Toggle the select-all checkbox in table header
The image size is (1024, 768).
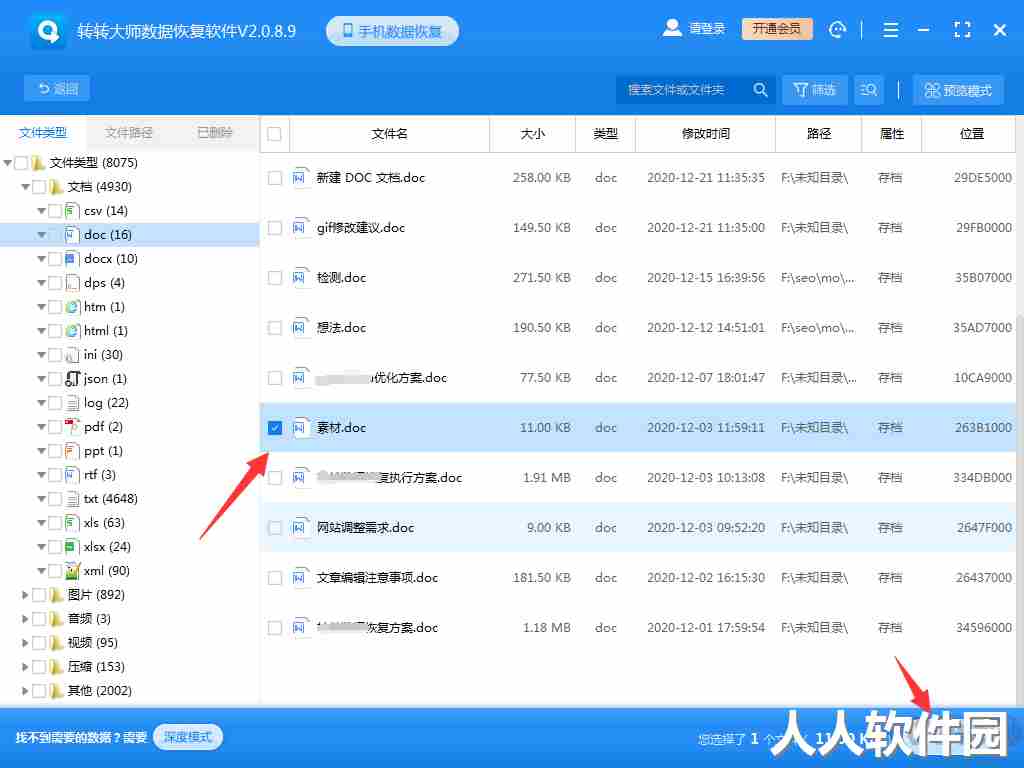pos(274,134)
